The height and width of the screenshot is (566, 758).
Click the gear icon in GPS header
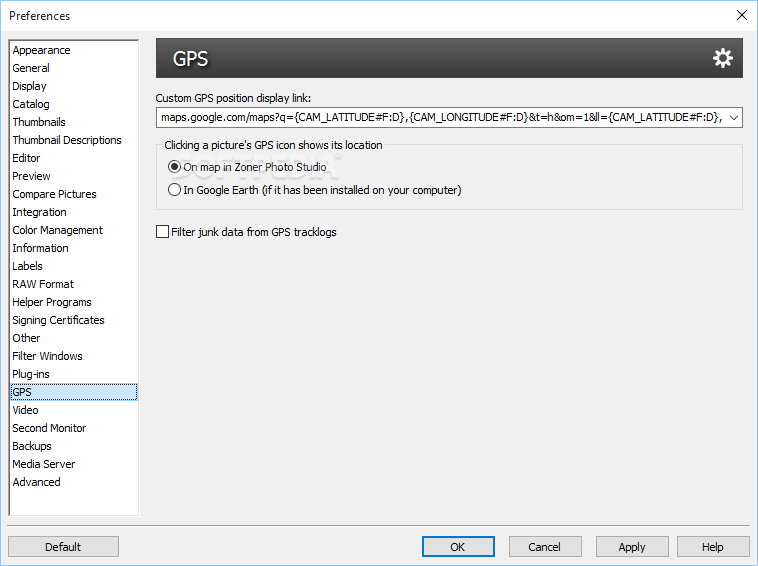[723, 58]
